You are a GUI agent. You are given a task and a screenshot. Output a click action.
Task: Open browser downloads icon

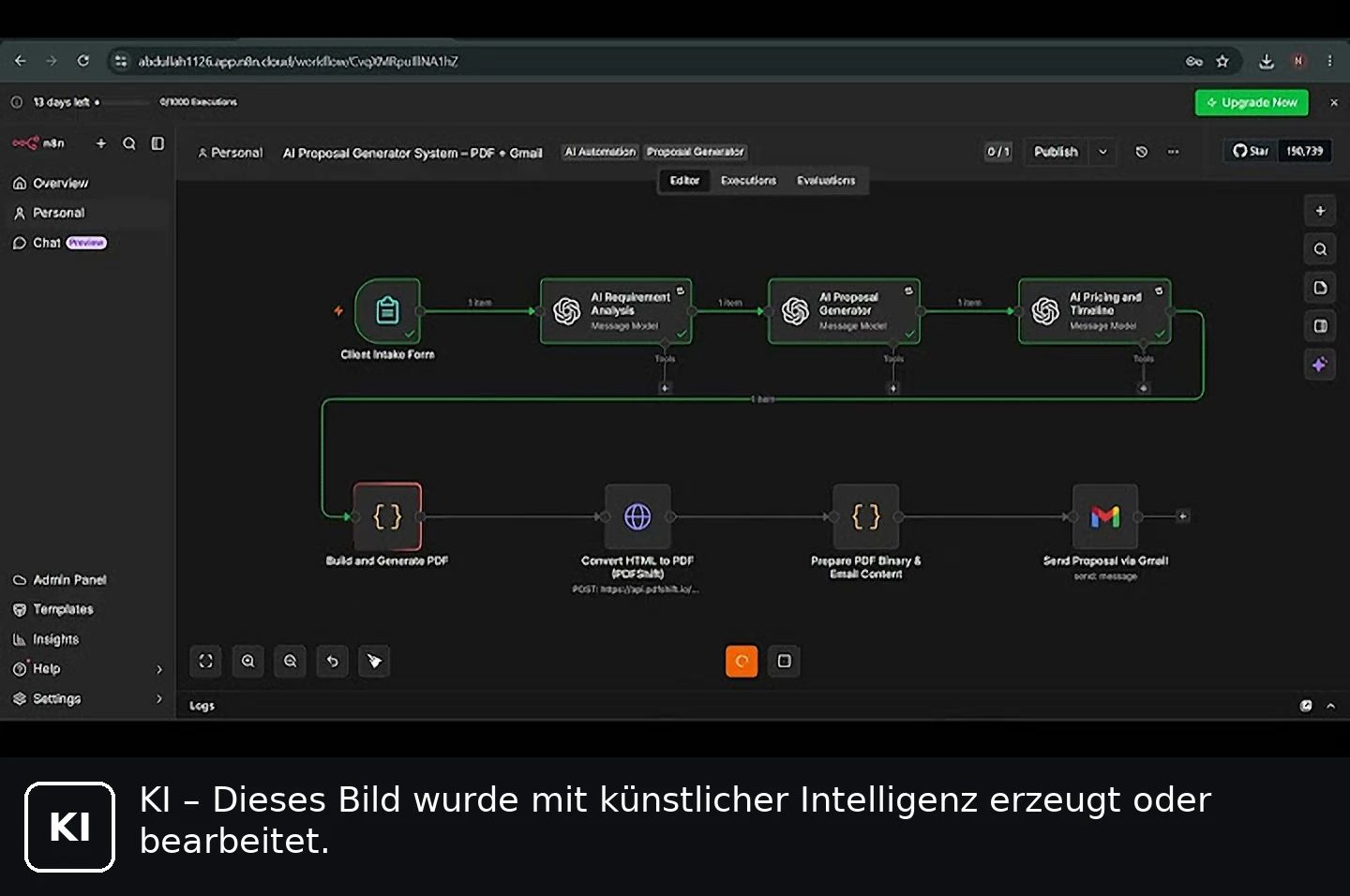1267,61
